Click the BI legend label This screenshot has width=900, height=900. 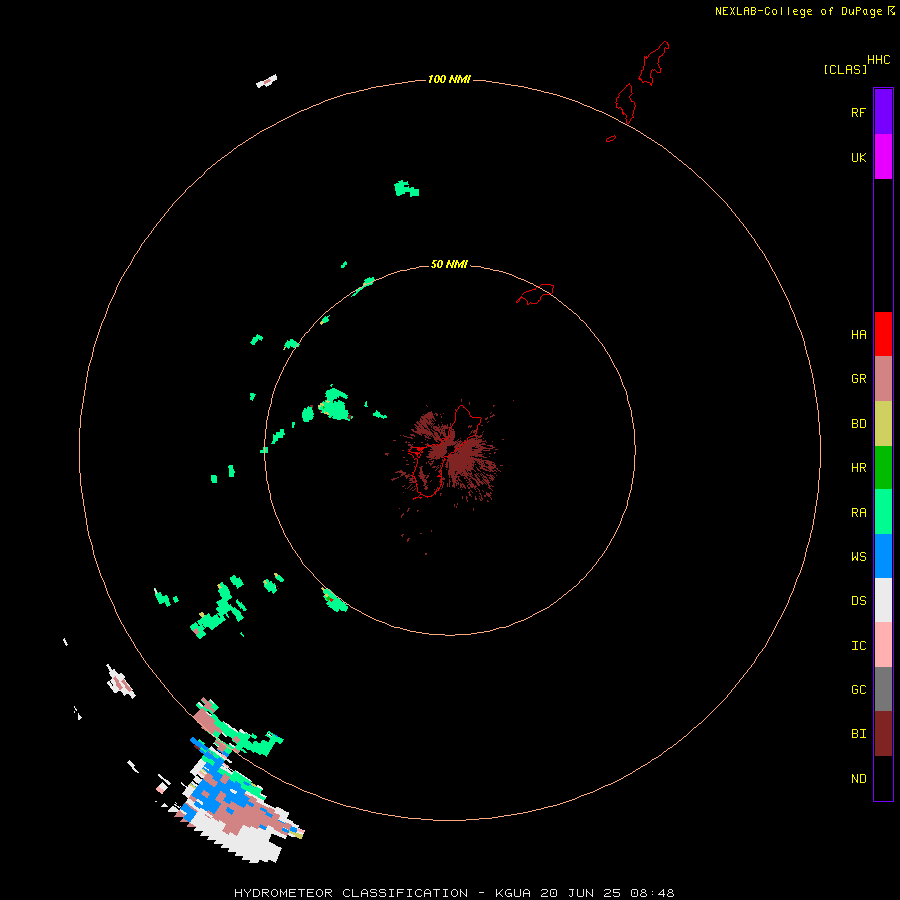(x=858, y=734)
